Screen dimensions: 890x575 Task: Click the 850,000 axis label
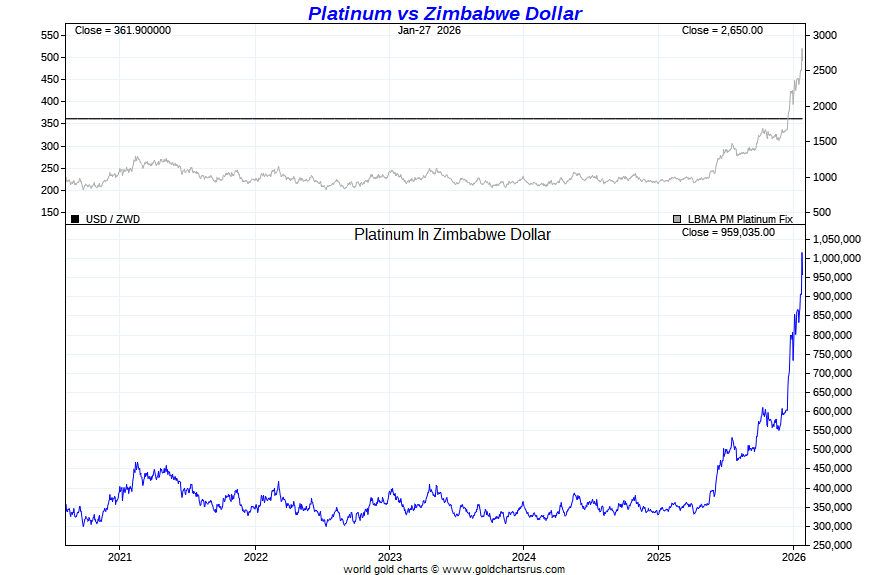(x=832, y=316)
